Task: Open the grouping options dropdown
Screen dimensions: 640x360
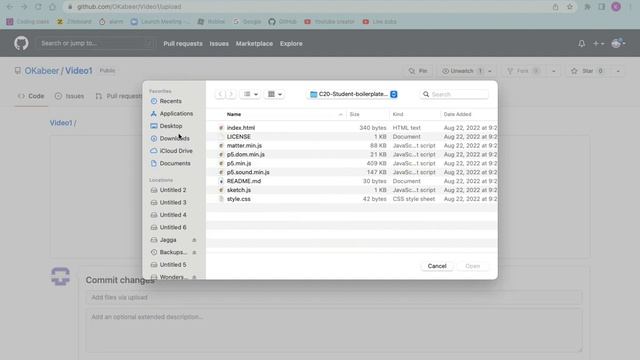Action: tap(274, 94)
